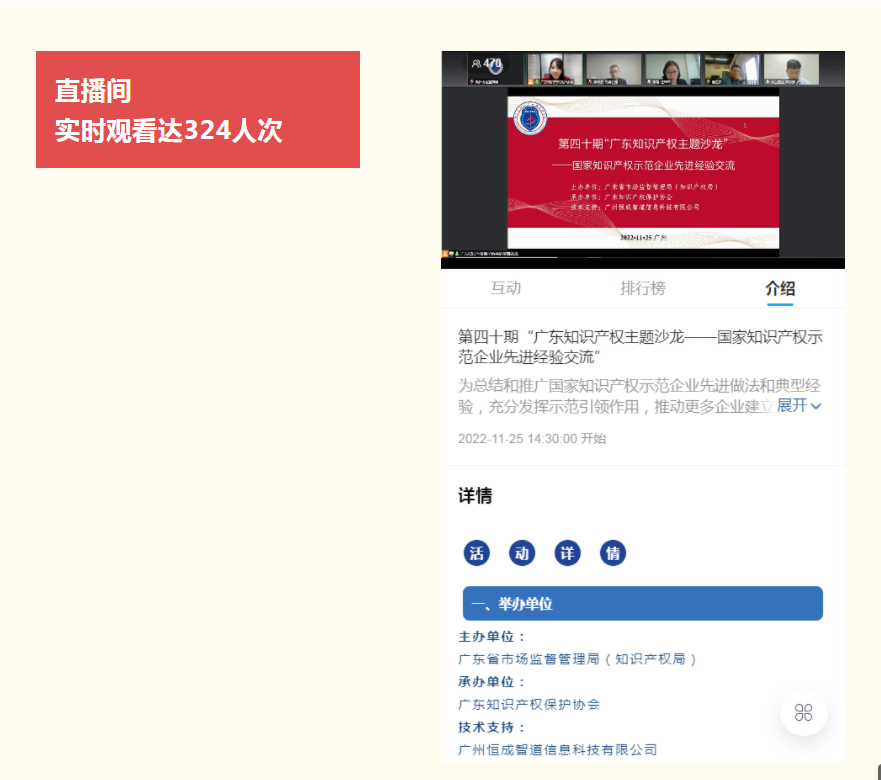Click the participants count icon showing 470

coord(486,64)
